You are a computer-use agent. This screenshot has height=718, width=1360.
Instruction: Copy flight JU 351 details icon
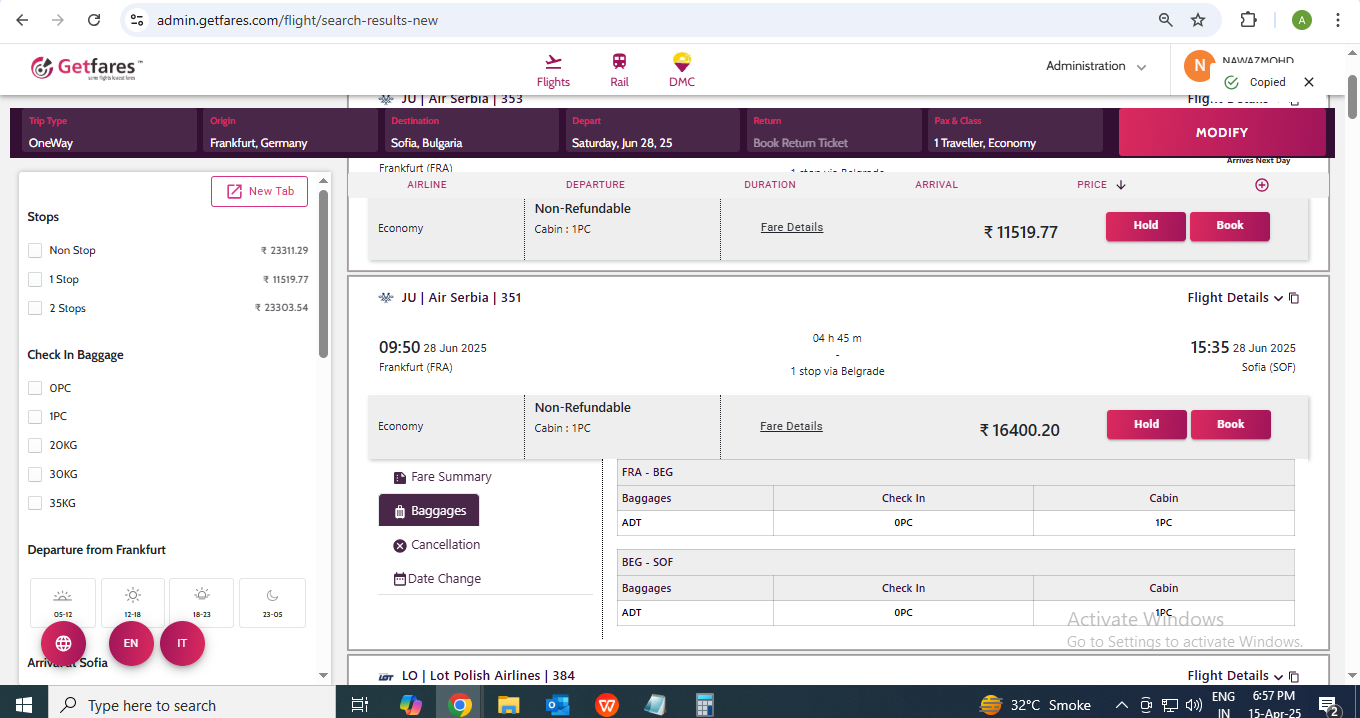tap(1294, 298)
